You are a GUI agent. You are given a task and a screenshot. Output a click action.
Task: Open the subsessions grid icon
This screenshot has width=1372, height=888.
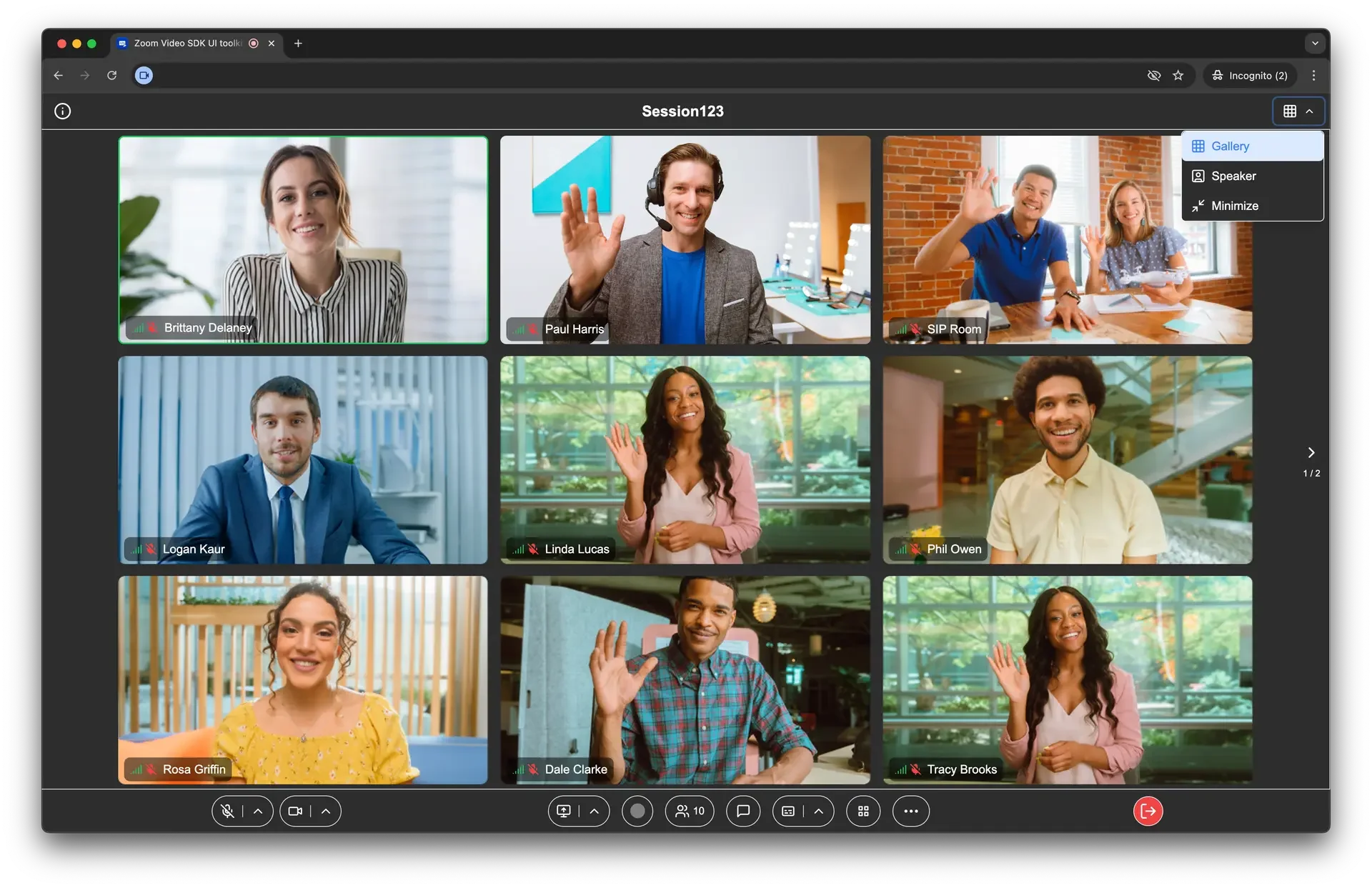(863, 811)
